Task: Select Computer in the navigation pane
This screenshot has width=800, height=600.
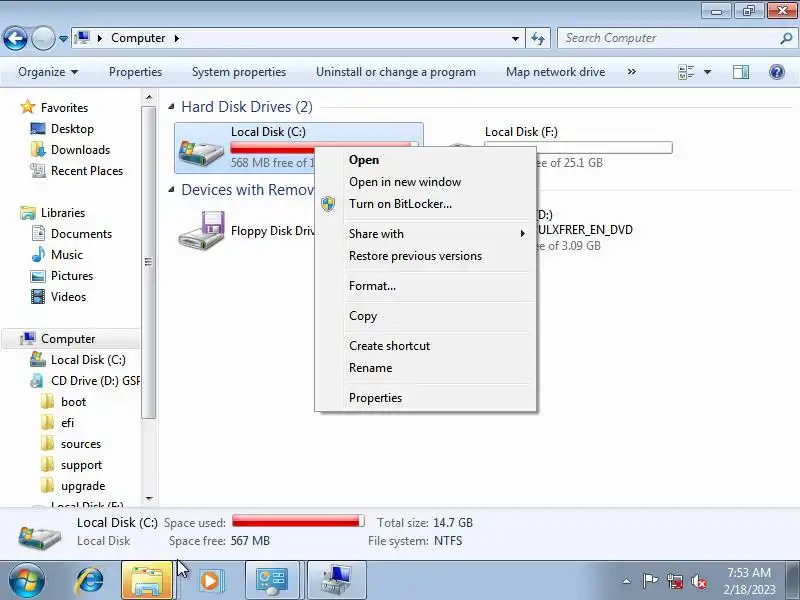Action: (x=68, y=339)
